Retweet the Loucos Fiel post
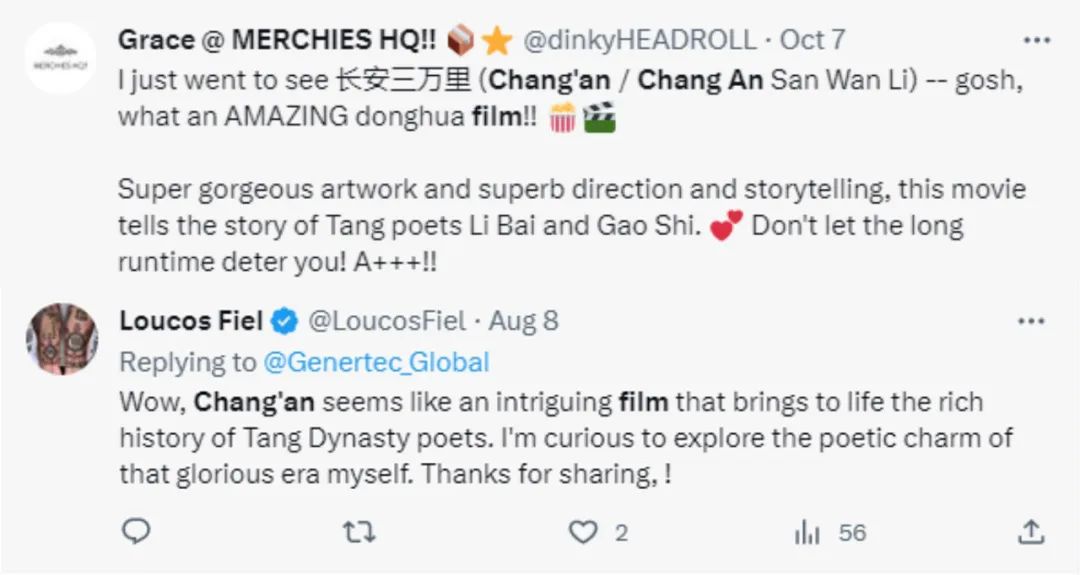Screen dimensions: 1080x575 click(359, 532)
